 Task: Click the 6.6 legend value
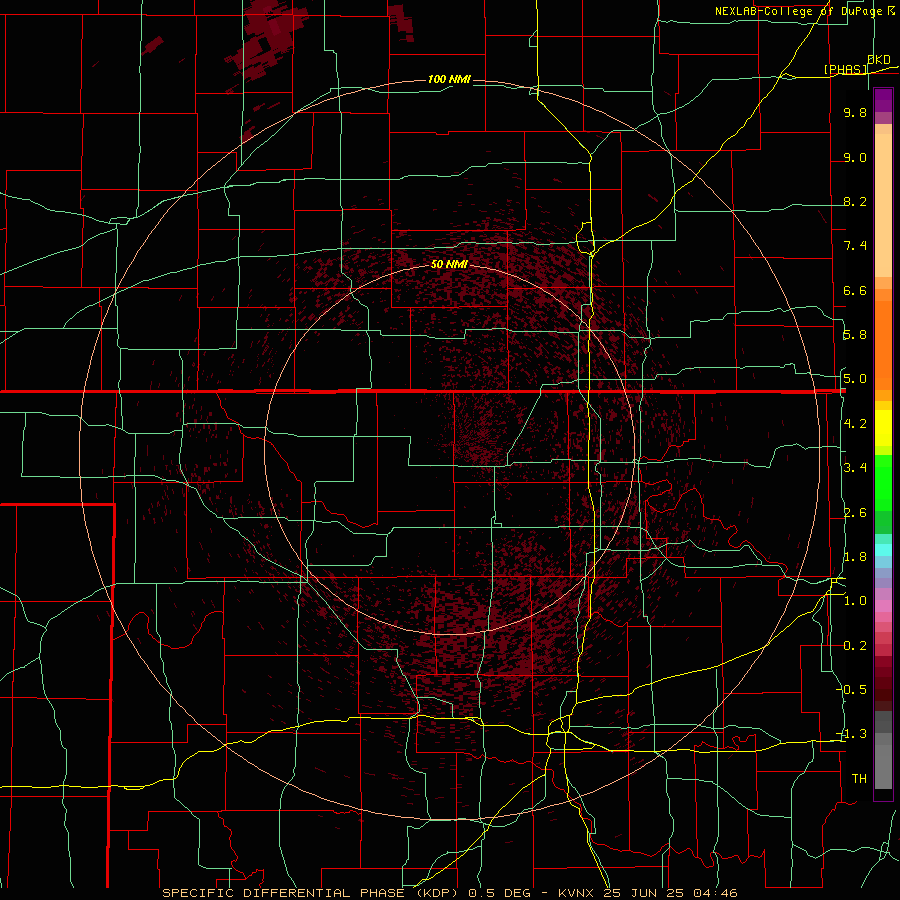coord(855,290)
